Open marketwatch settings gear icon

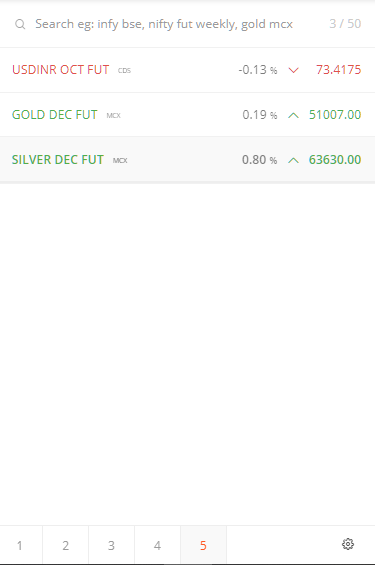pos(348,544)
